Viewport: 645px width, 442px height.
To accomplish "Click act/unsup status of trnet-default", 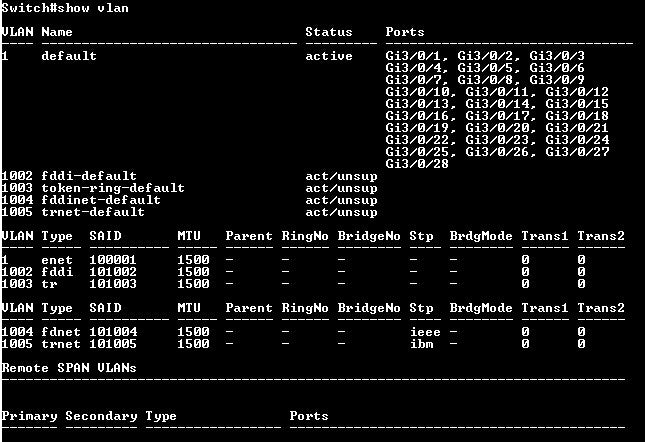I will pyautogui.click(x=341, y=212).
